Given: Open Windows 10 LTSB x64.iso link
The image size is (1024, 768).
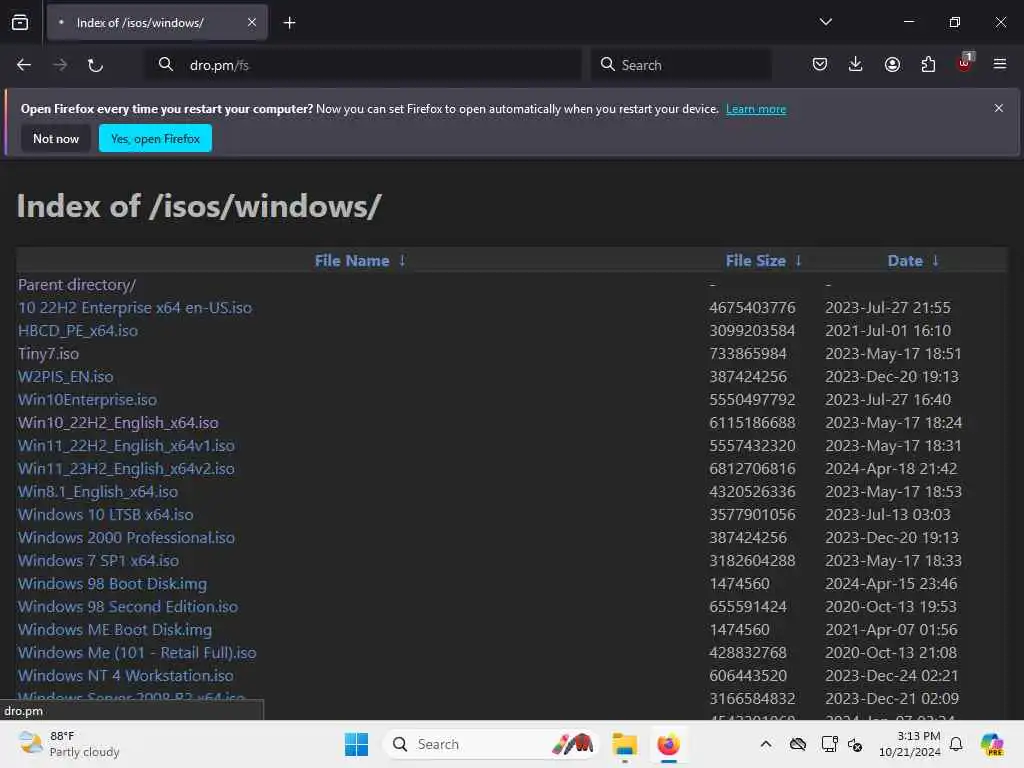Looking at the screenshot, I should (106, 515).
